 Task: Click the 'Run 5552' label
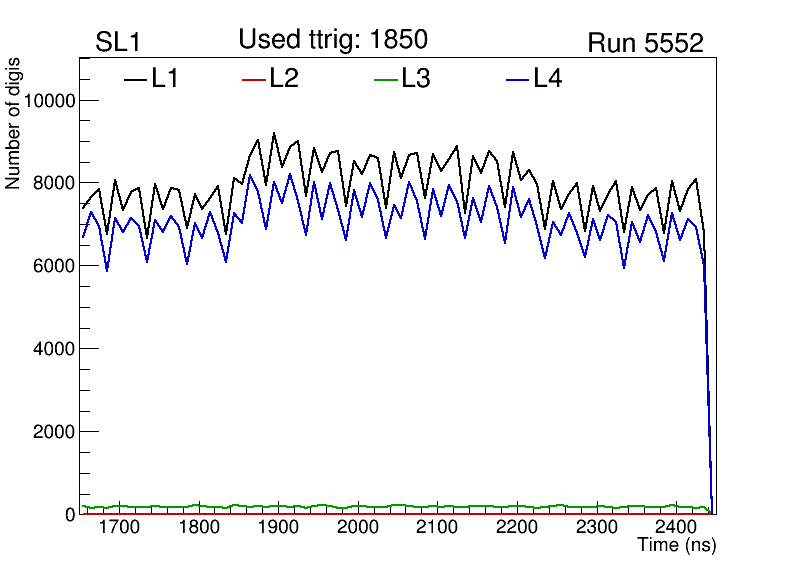pos(645,43)
